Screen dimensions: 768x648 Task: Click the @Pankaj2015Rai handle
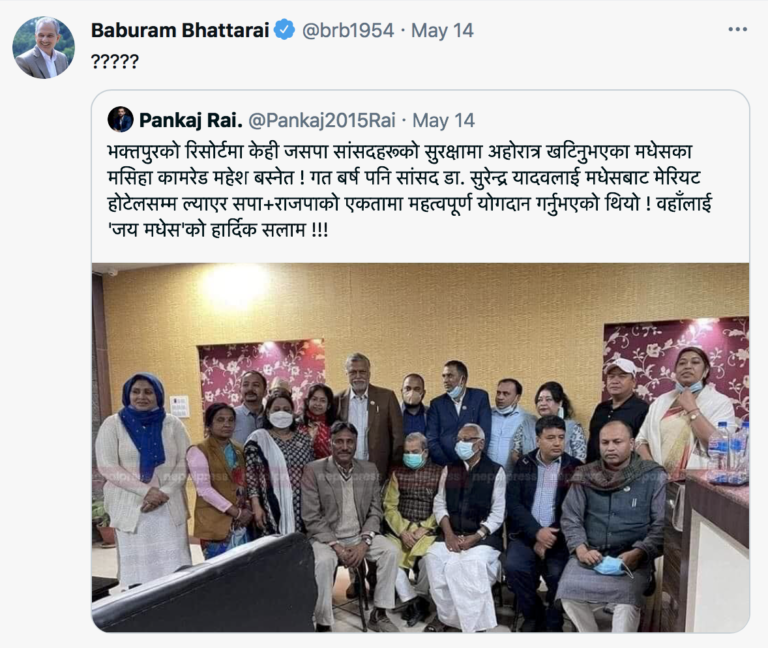point(322,120)
